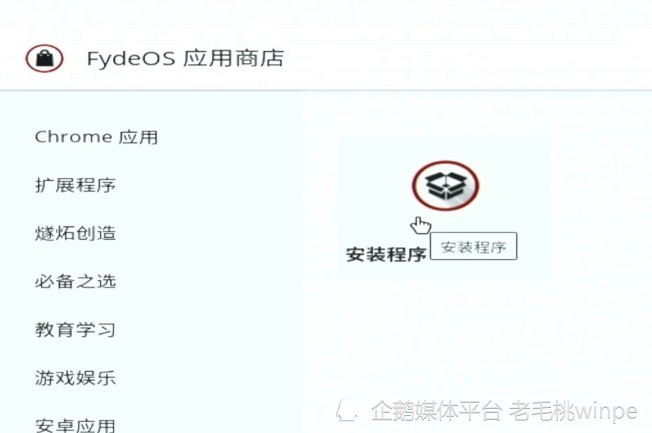Click the 老毛桃winpe watermark text

click(x=573, y=411)
